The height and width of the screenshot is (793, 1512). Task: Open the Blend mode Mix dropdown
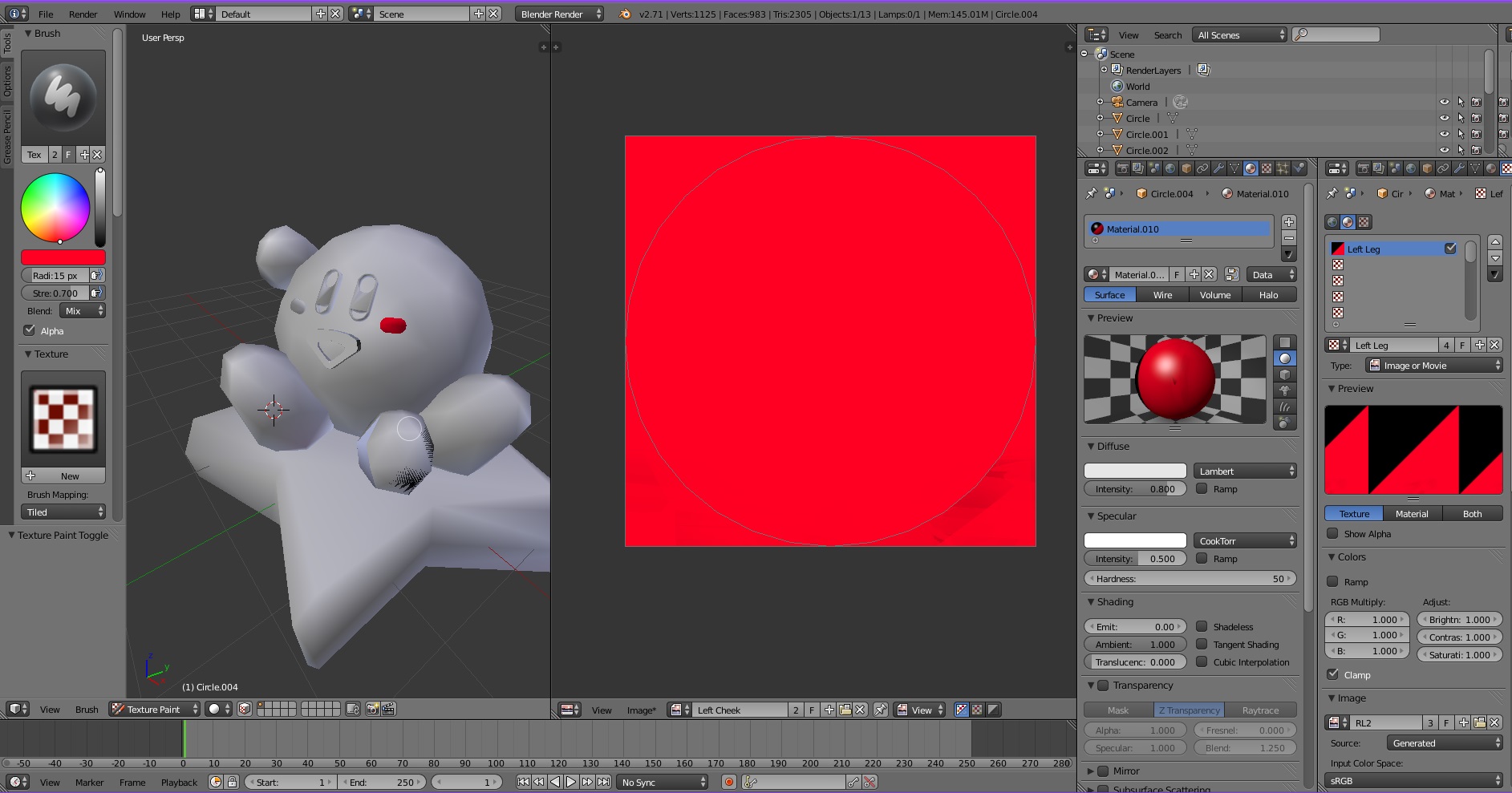(83, 310)
